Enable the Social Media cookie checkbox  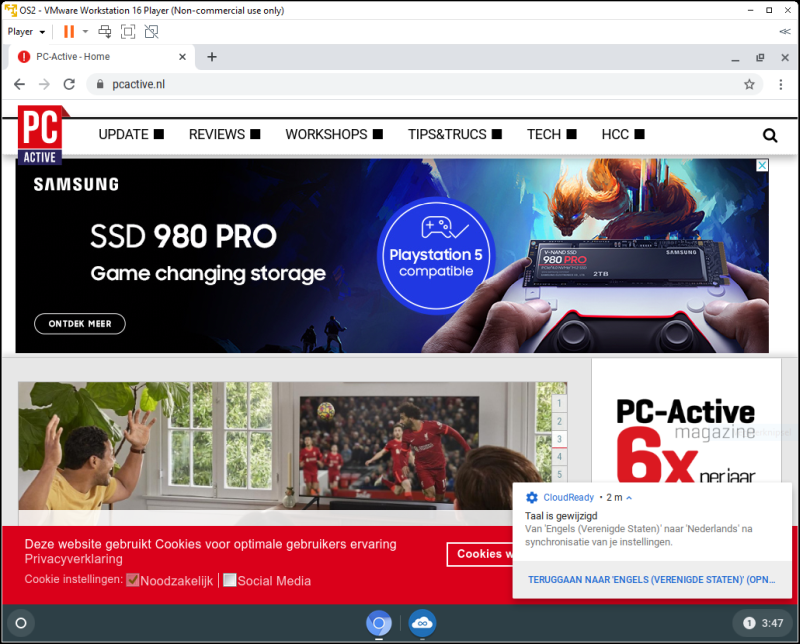pos(230,580)
